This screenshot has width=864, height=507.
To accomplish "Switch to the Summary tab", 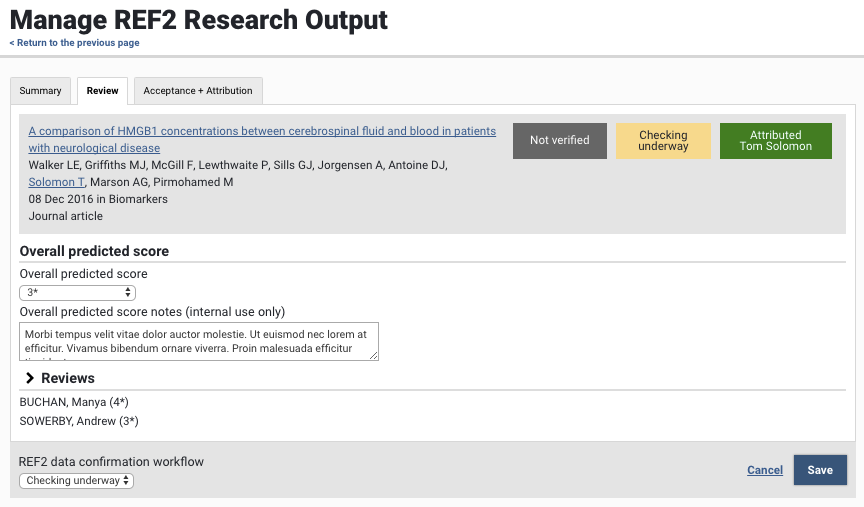I will pos(40,91).
